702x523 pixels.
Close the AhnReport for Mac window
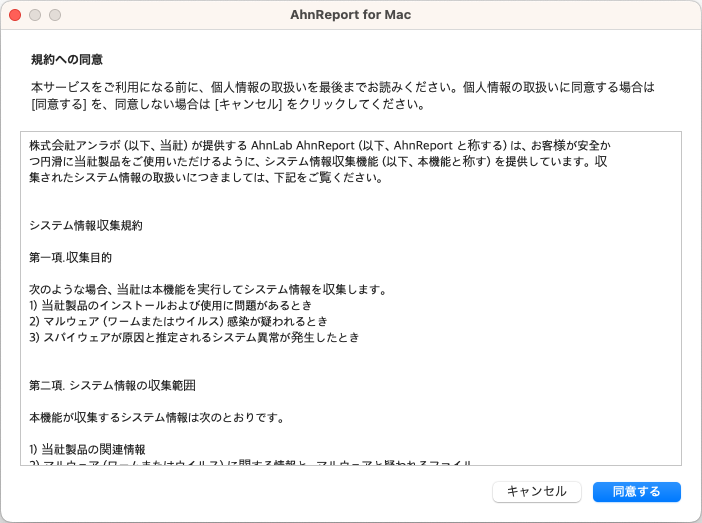pos(15,15)
